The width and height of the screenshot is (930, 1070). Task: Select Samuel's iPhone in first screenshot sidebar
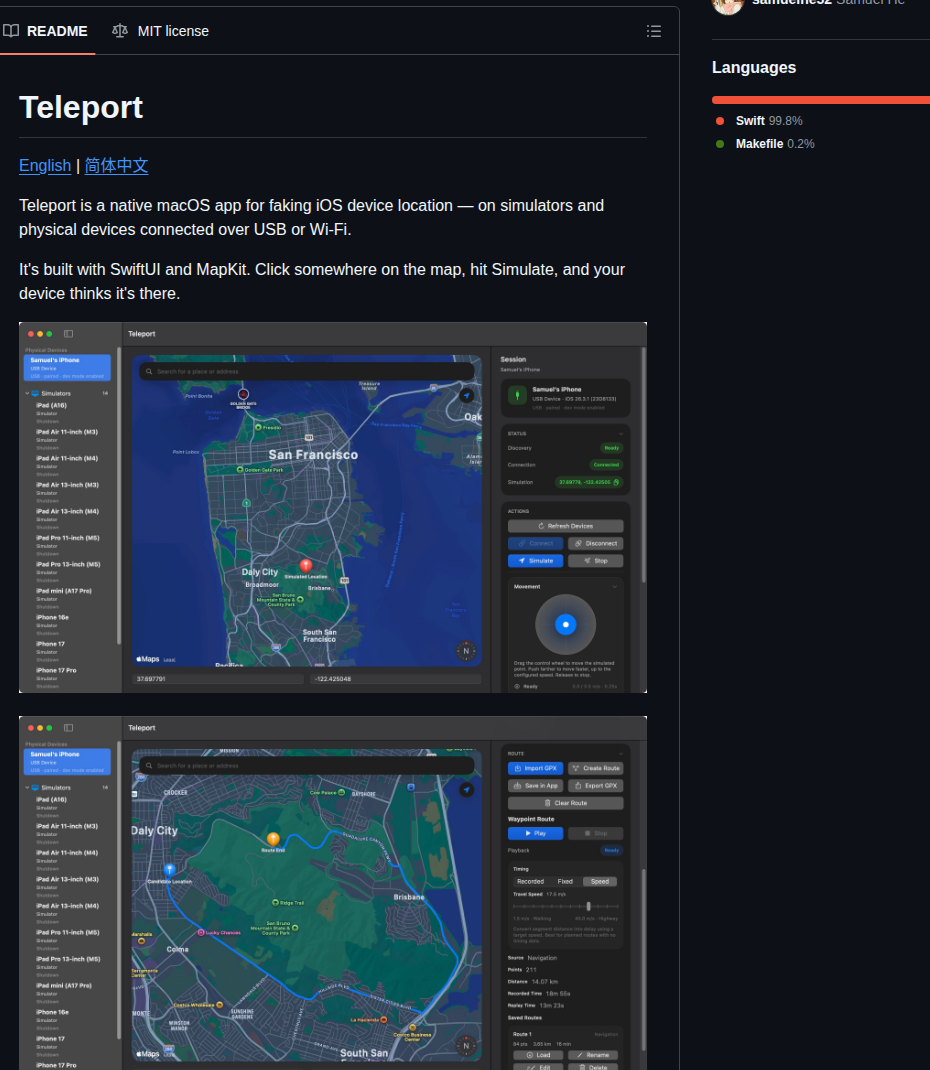coord(67,368)
